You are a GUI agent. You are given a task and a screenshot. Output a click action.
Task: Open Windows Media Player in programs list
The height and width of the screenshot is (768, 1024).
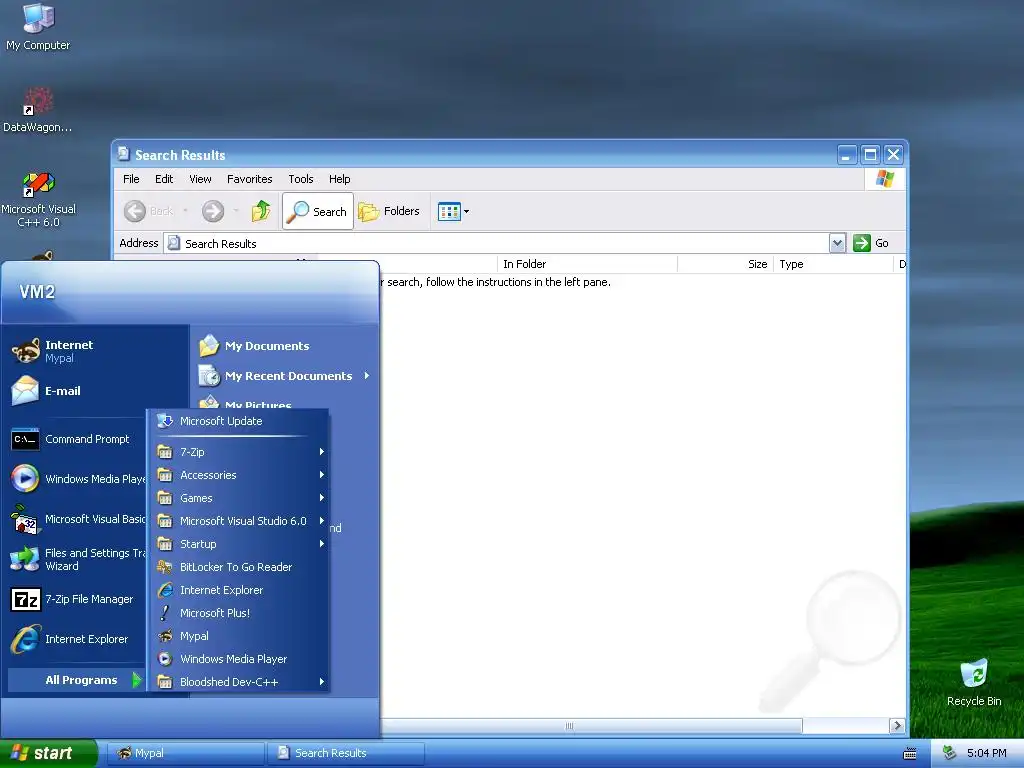(240, 659)
